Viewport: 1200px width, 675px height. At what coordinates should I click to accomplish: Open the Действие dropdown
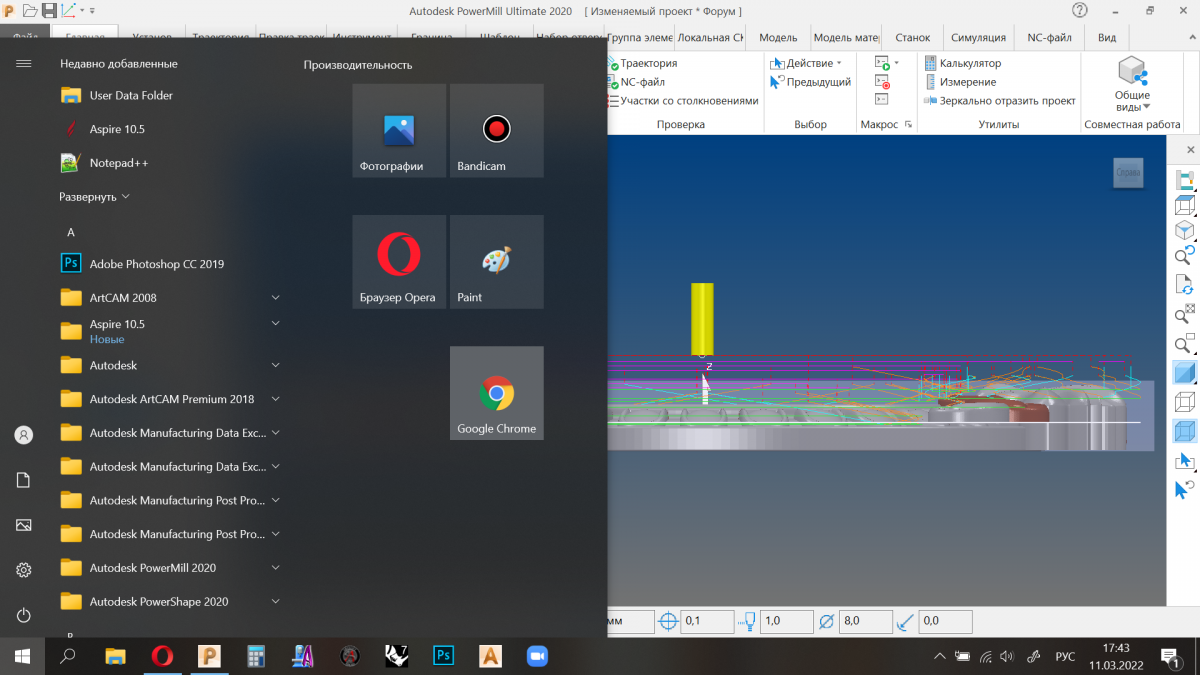click(x=806, y=63)
